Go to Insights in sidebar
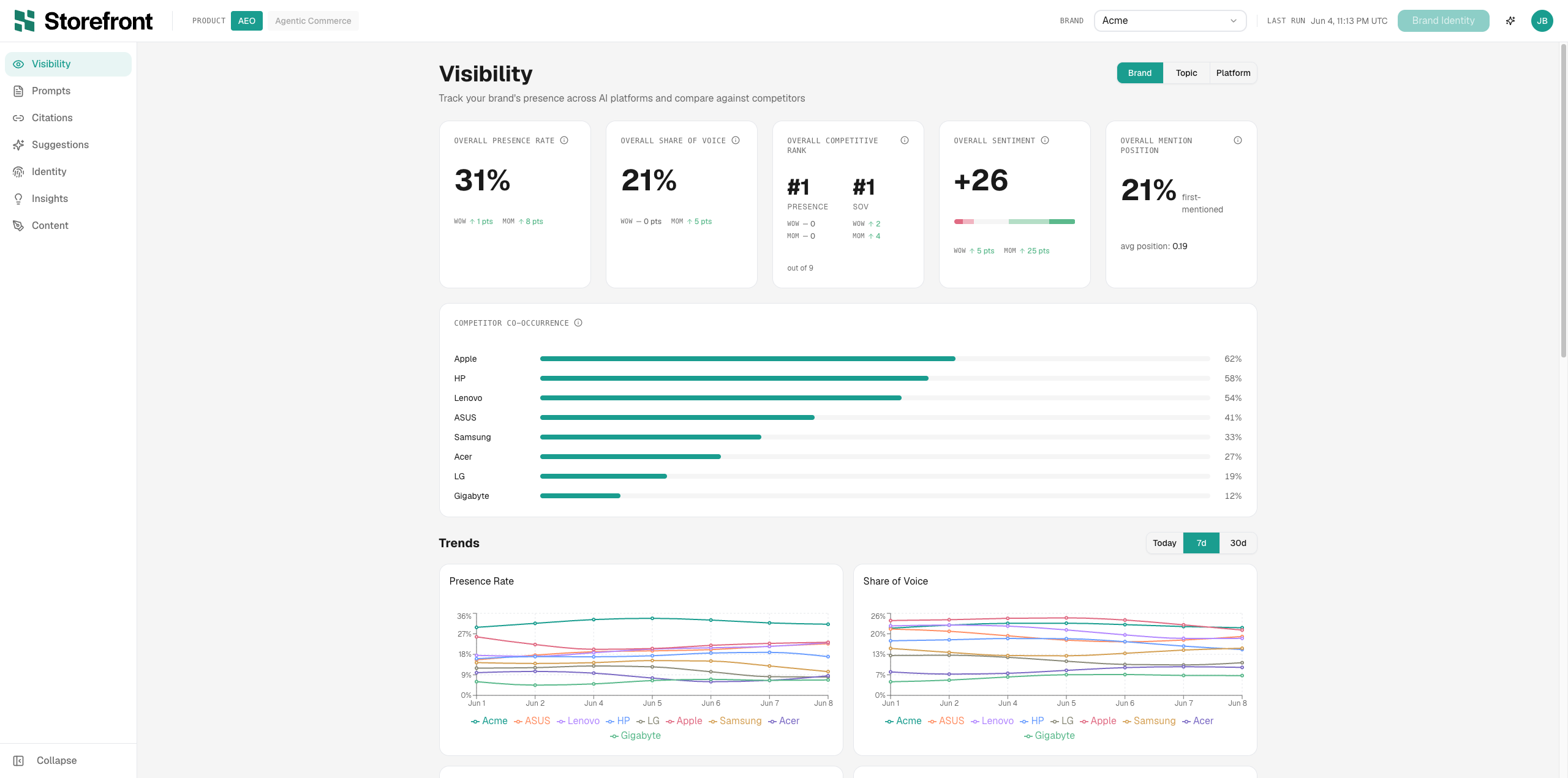Viewport: 1568px width, 778px height. point(68,199)
